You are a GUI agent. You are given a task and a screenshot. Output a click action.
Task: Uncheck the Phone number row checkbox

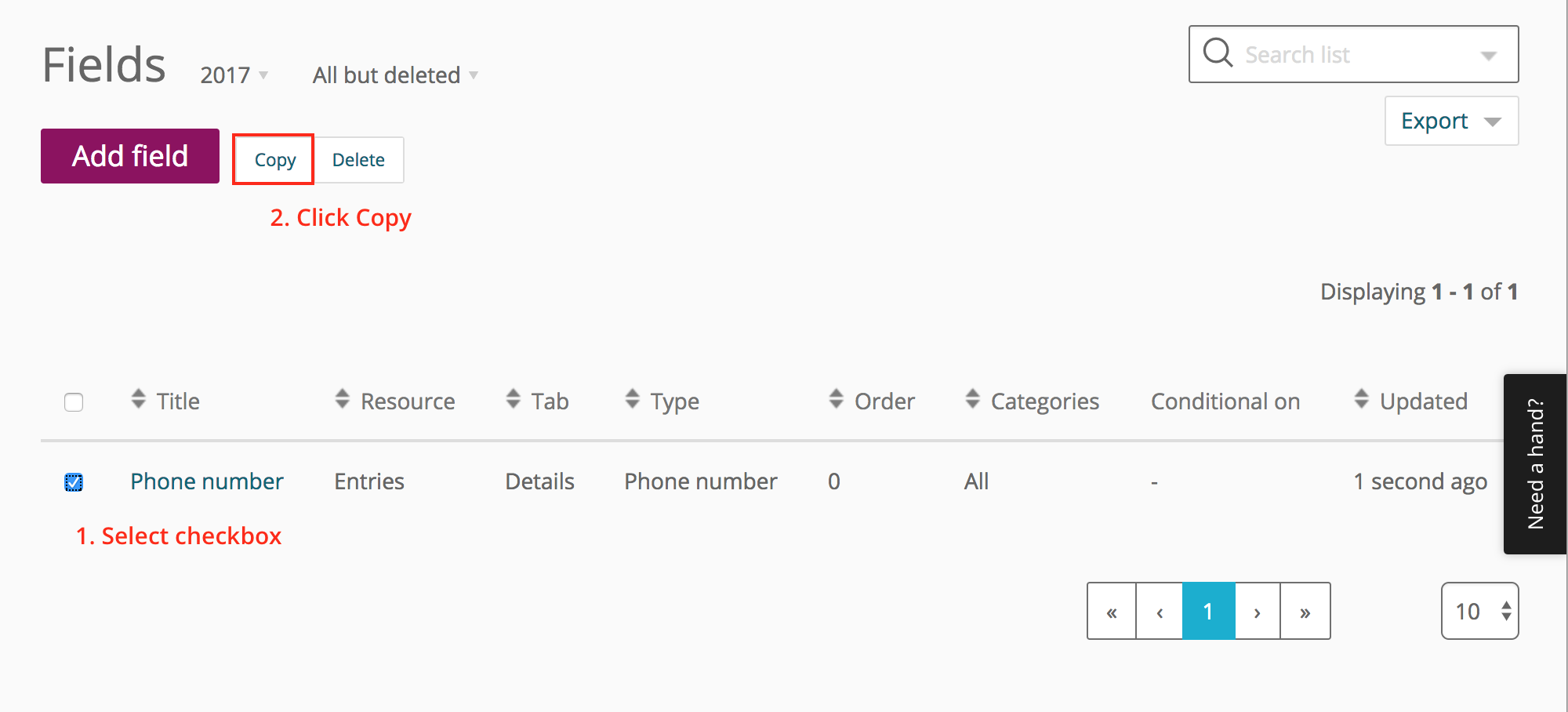pos(74,482)
